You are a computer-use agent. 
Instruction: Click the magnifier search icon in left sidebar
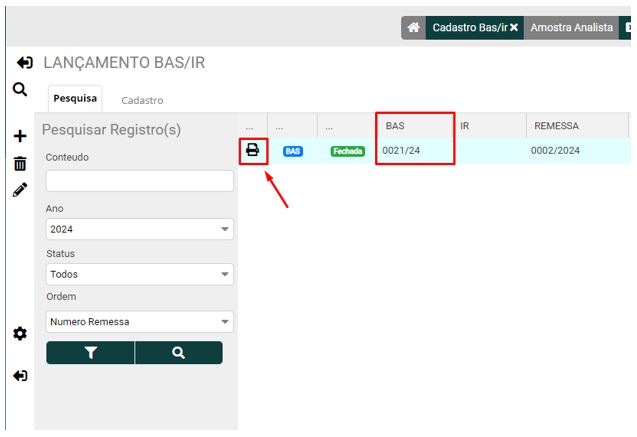pos(19,90)
